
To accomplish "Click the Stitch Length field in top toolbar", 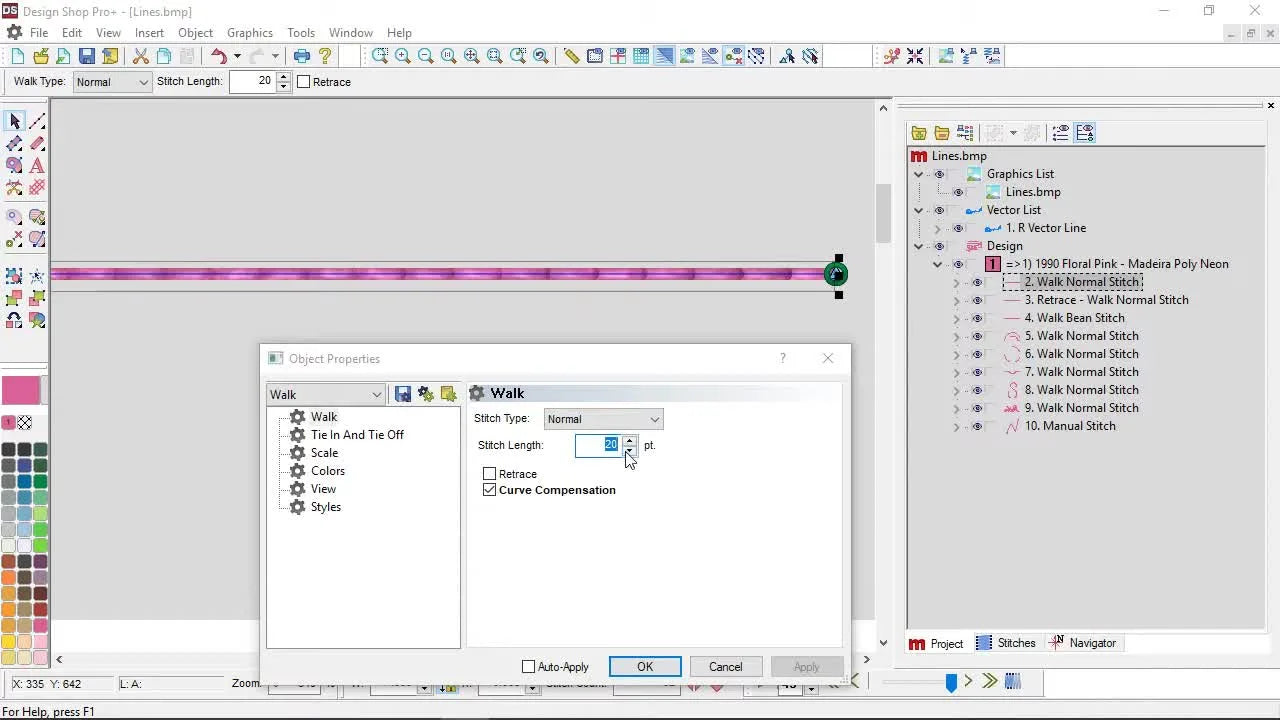I will [x=252, y=81].
